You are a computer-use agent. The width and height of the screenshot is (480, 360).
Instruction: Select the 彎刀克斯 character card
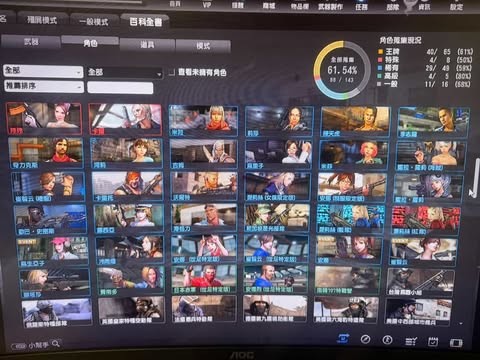coord(45,153)
